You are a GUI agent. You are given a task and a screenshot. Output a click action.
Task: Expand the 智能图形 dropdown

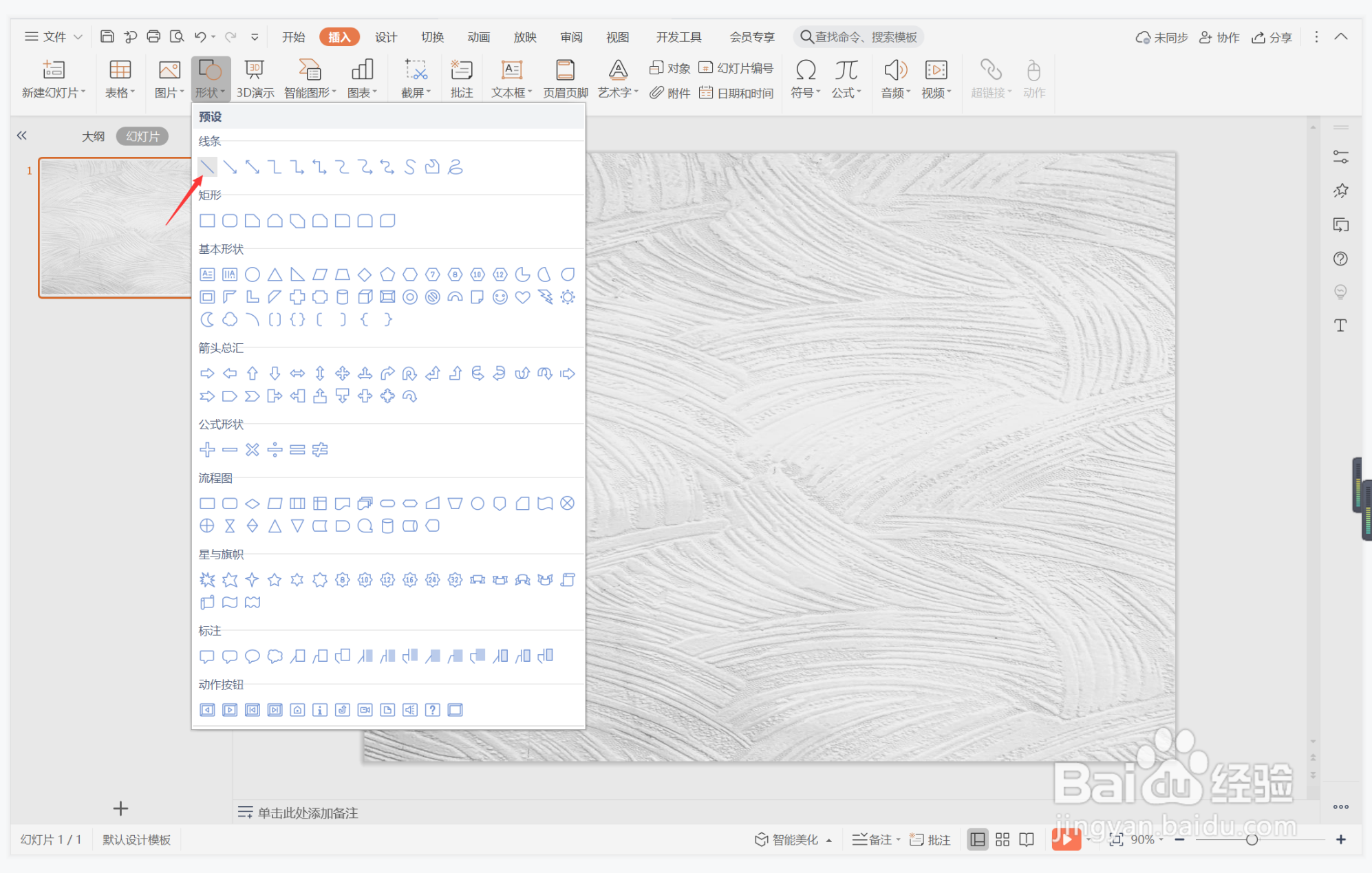310,92
